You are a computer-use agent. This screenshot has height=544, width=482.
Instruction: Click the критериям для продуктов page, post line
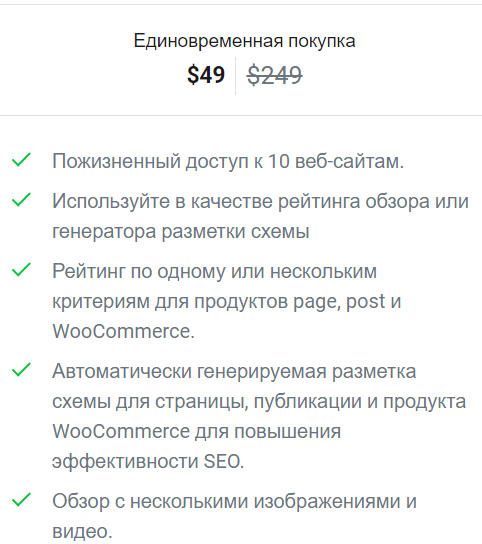pyautogui.click(x=227, y=301)
